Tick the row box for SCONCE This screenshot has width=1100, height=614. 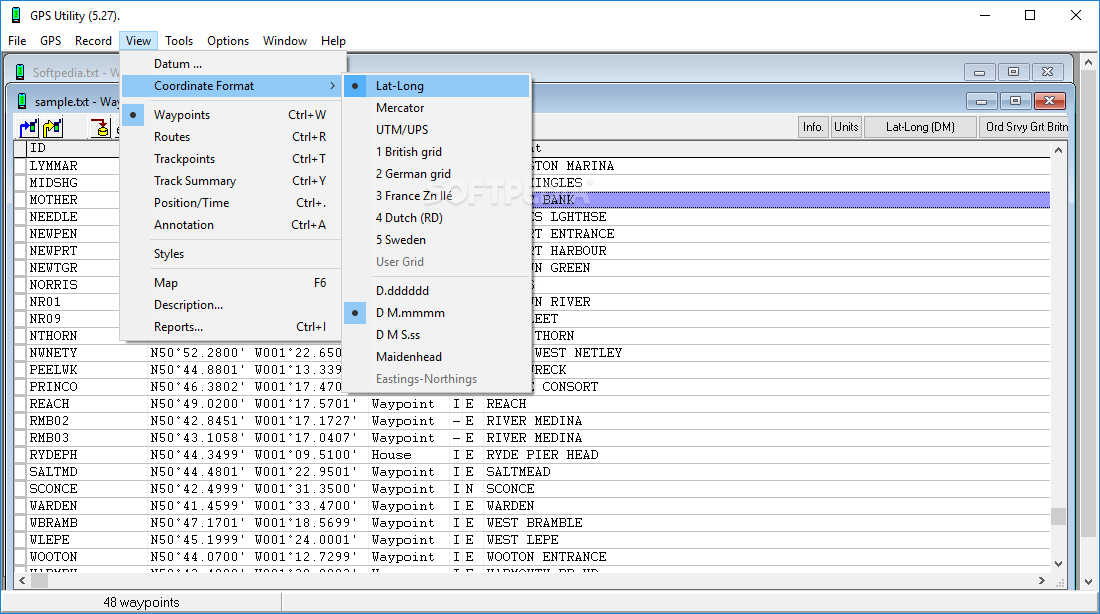[x=20, y=489]
